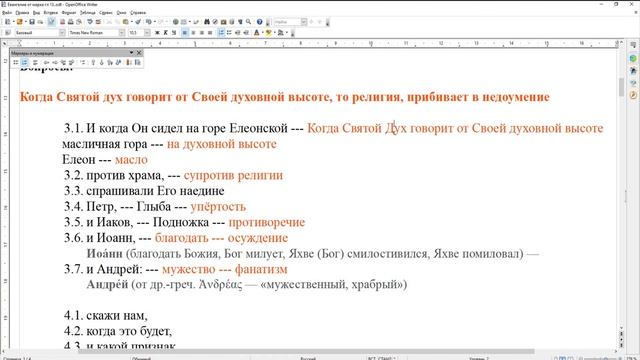
Task: Align the paragraph left
Action: pyautogui.click(x=184, y=33)
